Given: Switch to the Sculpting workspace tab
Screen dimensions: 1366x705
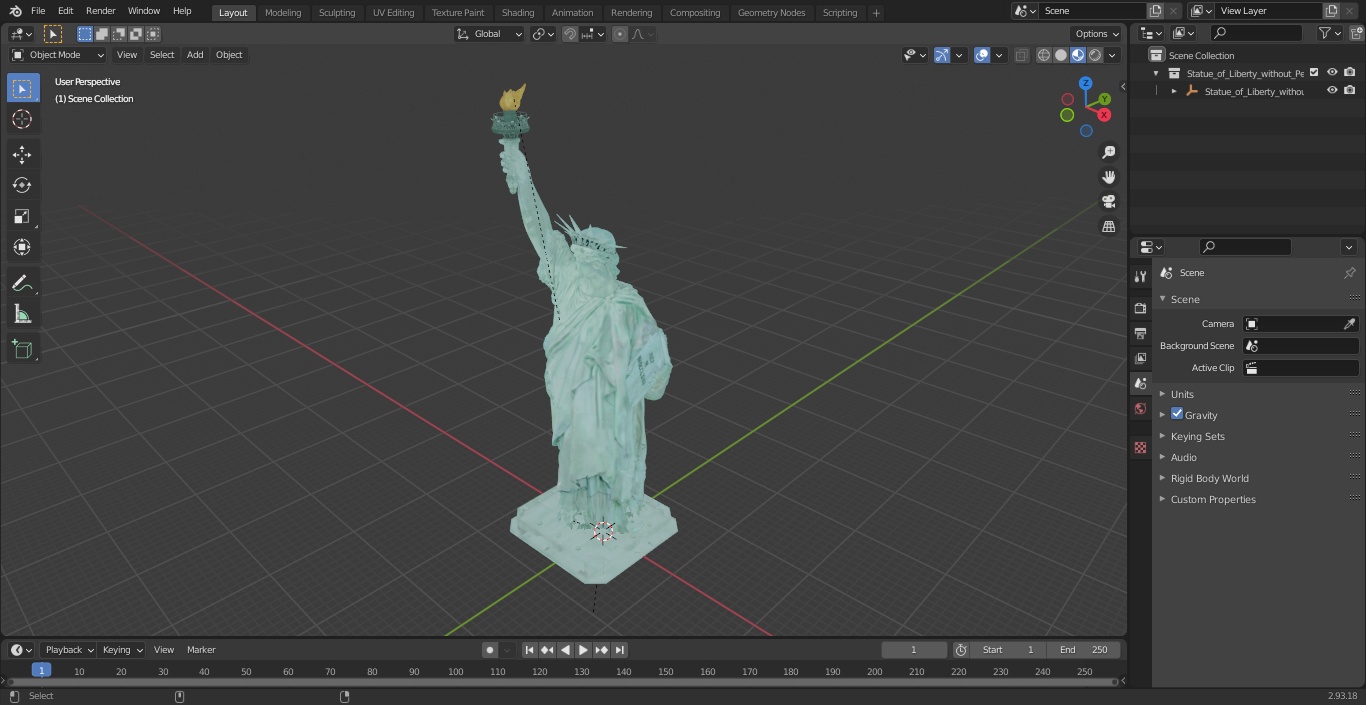Looking at the screenshot, I should 337,12.
